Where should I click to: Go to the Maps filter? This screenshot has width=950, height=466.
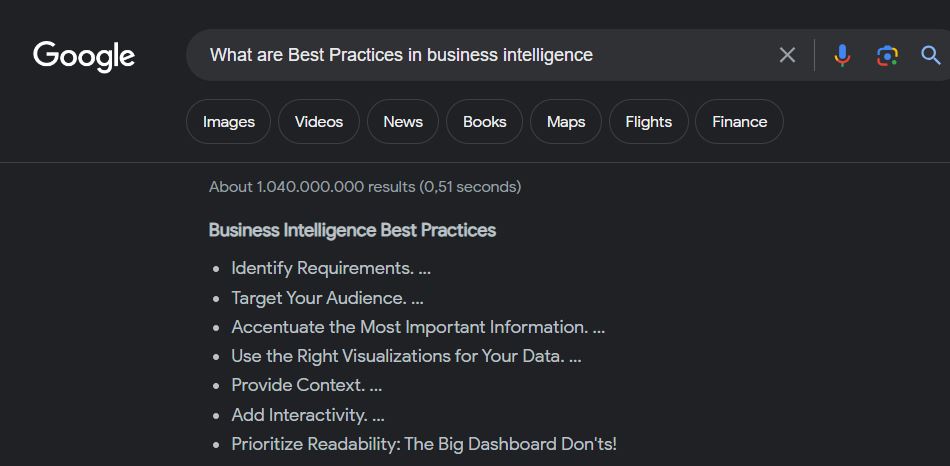(x=566, y=122)
